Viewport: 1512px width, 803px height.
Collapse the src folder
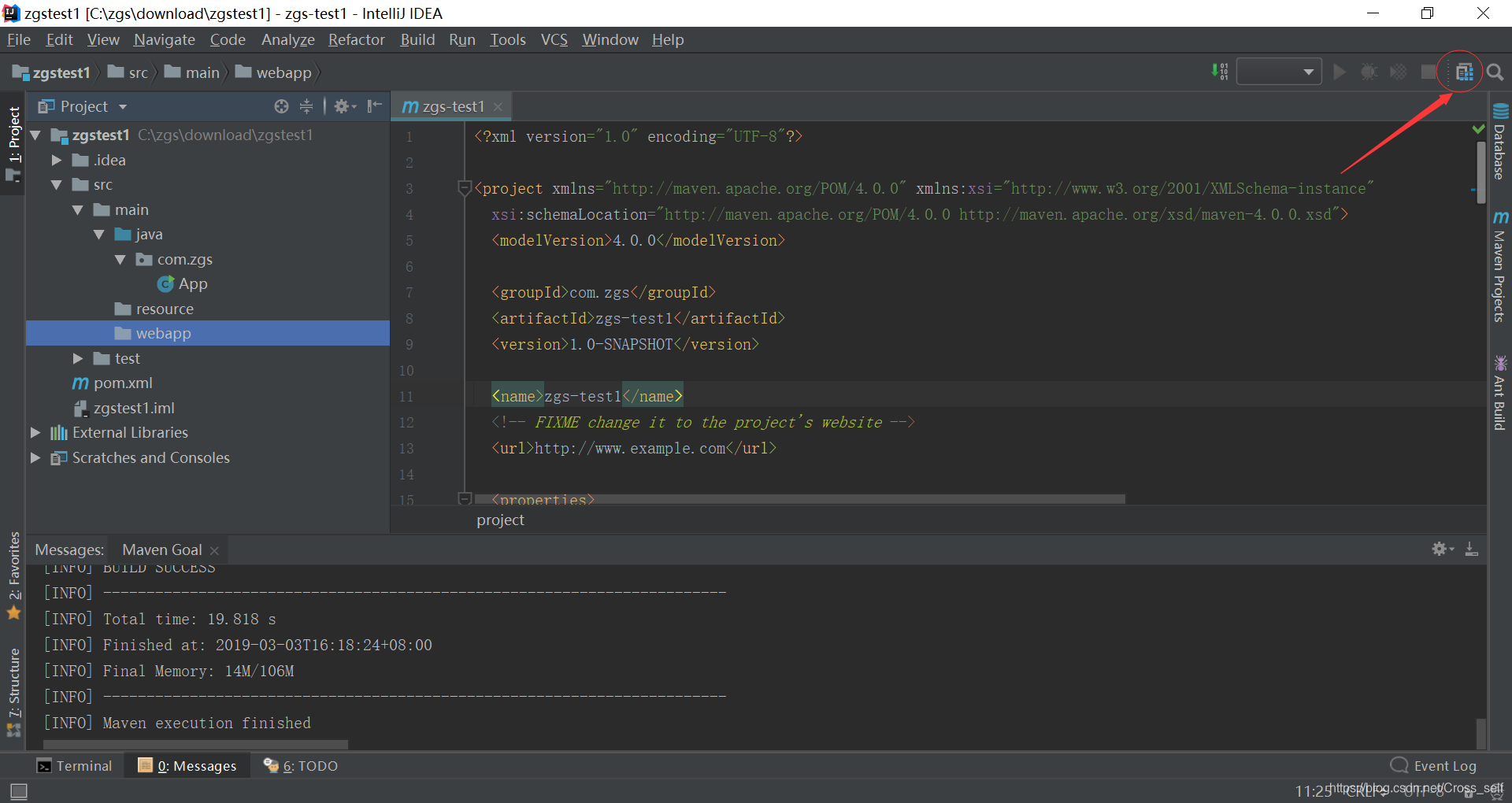click(x=57, y=185)
